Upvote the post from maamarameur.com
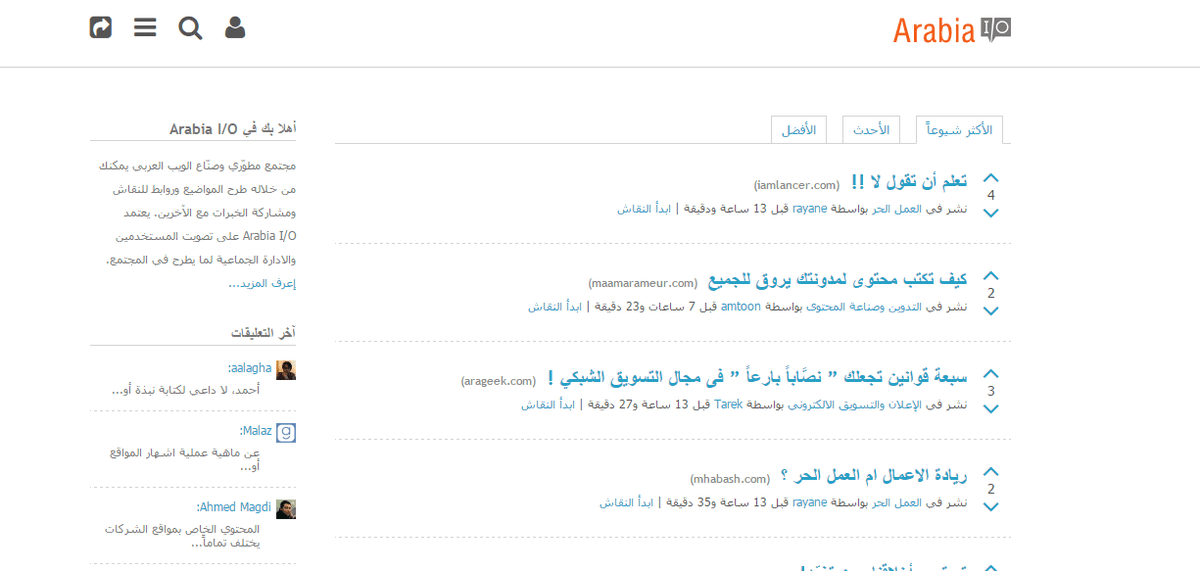1200x571 pixels. (991, 276)
